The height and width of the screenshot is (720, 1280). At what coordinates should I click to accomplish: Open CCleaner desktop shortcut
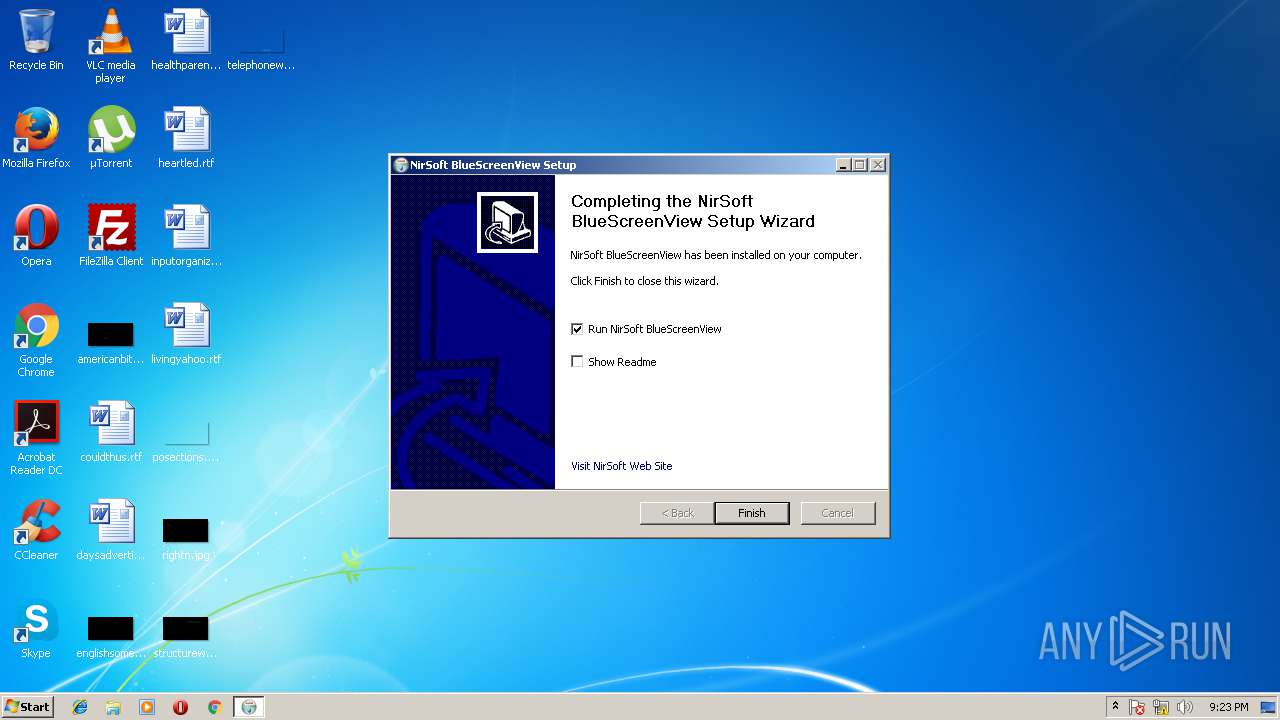point(36,530)
